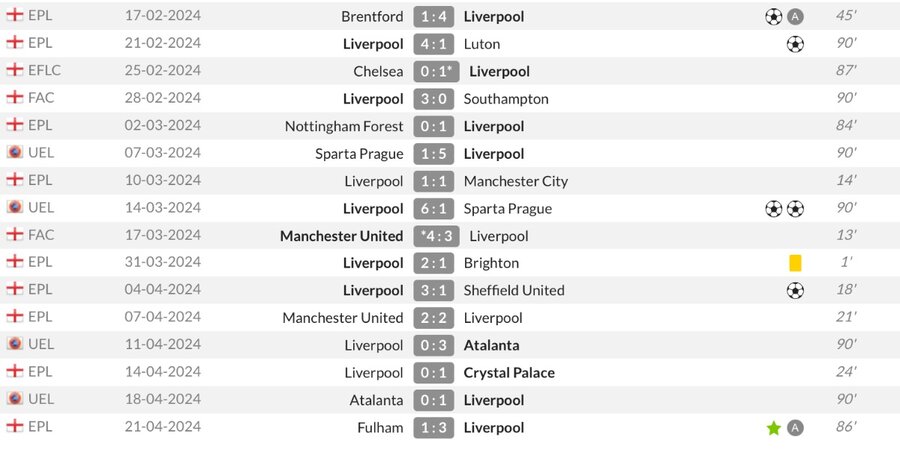Click the 21-04-2024 match date
The width and height of the screenshot is (900, 469).
point(163,427)
